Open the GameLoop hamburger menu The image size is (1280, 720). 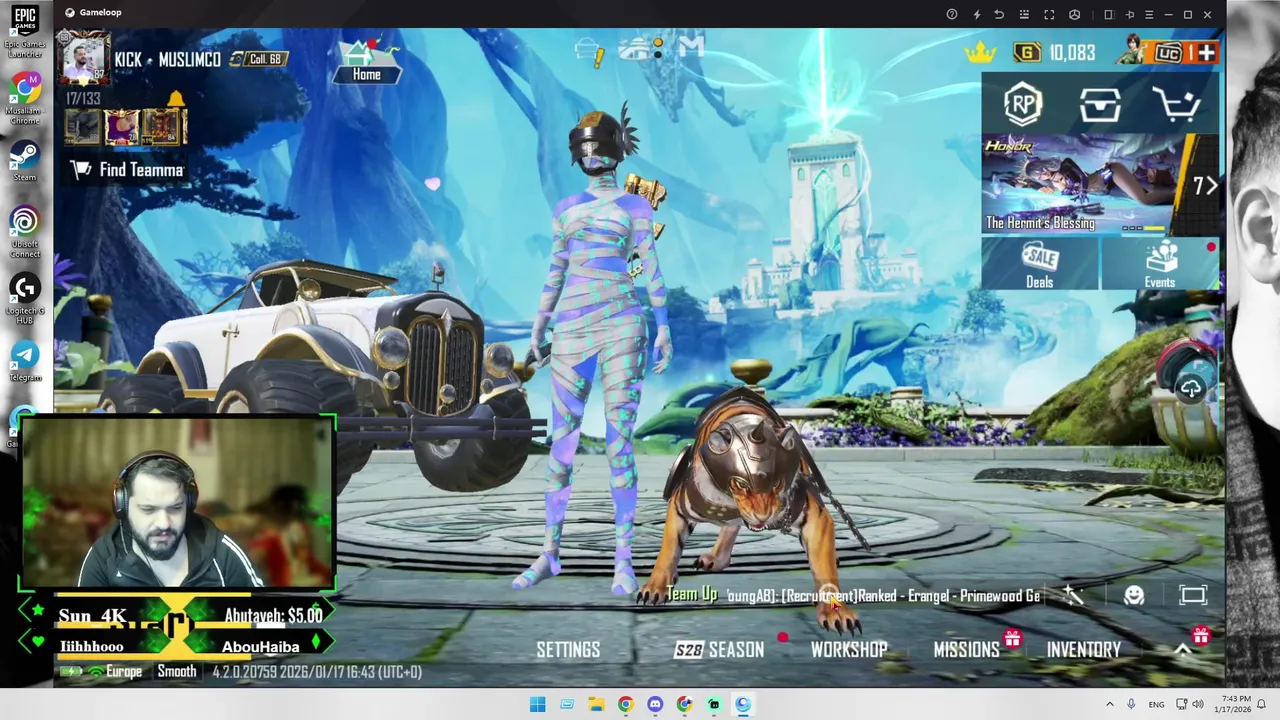(1150, 14)
